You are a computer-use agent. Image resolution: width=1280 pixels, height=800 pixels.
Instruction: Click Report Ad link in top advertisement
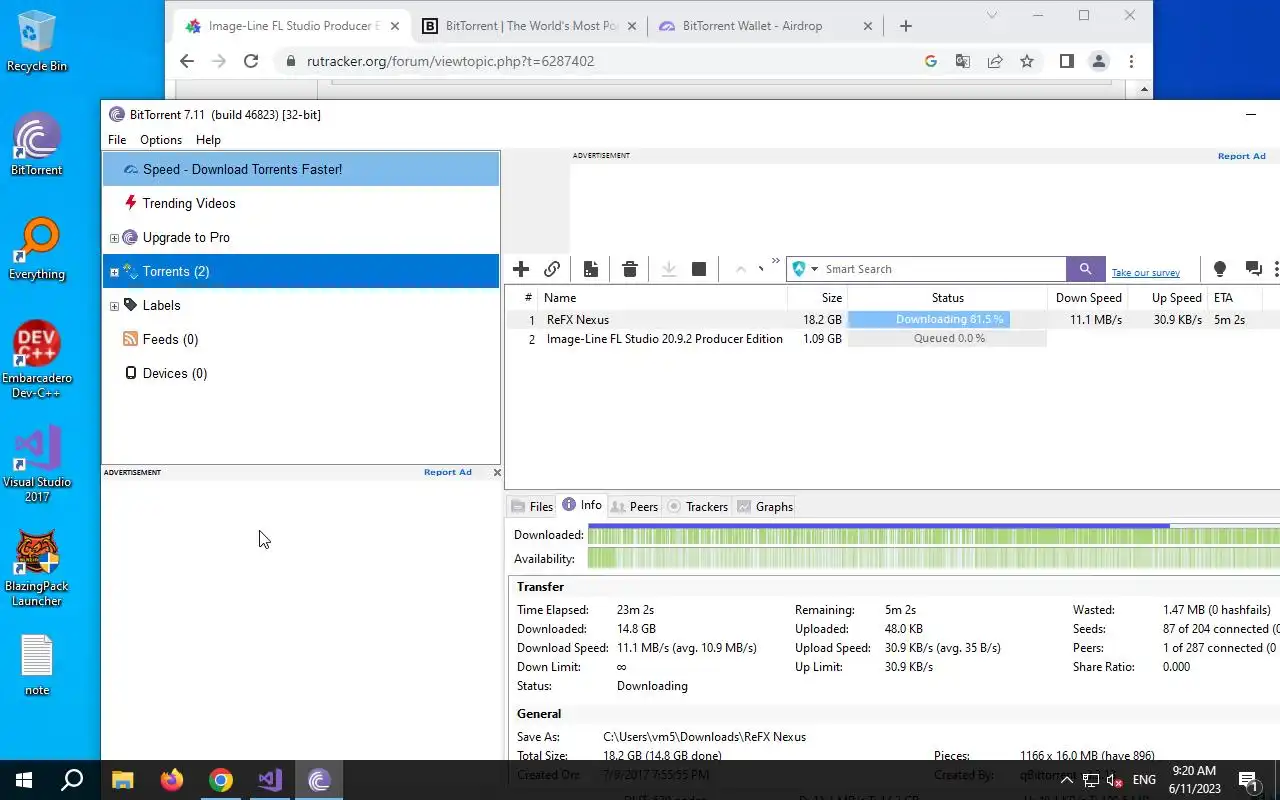click(x=1242, y=156)
